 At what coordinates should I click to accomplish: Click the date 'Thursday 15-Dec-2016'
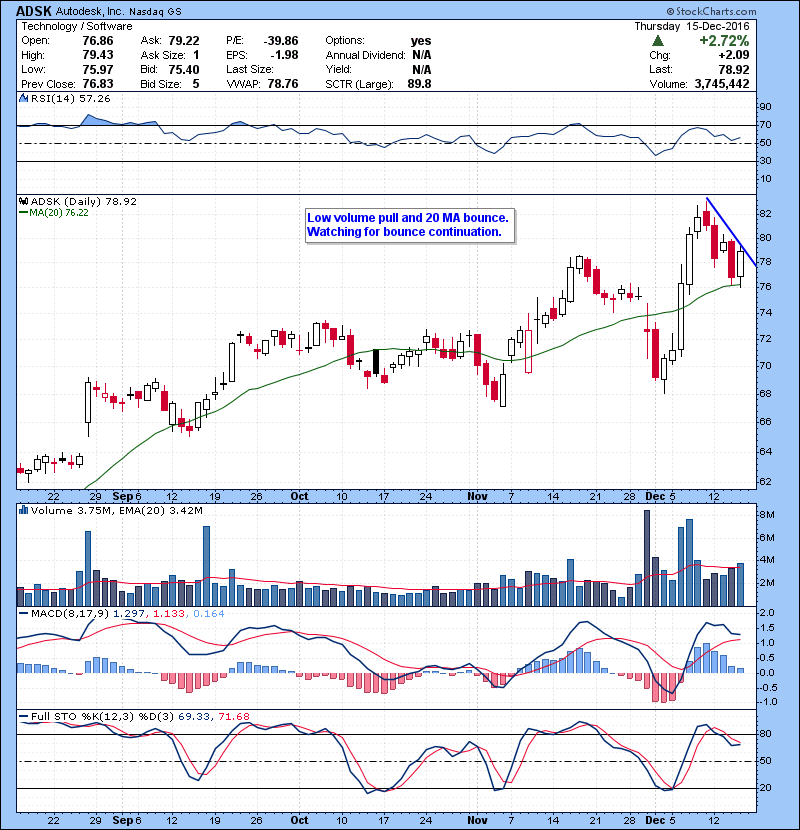[x=692, y=26]
